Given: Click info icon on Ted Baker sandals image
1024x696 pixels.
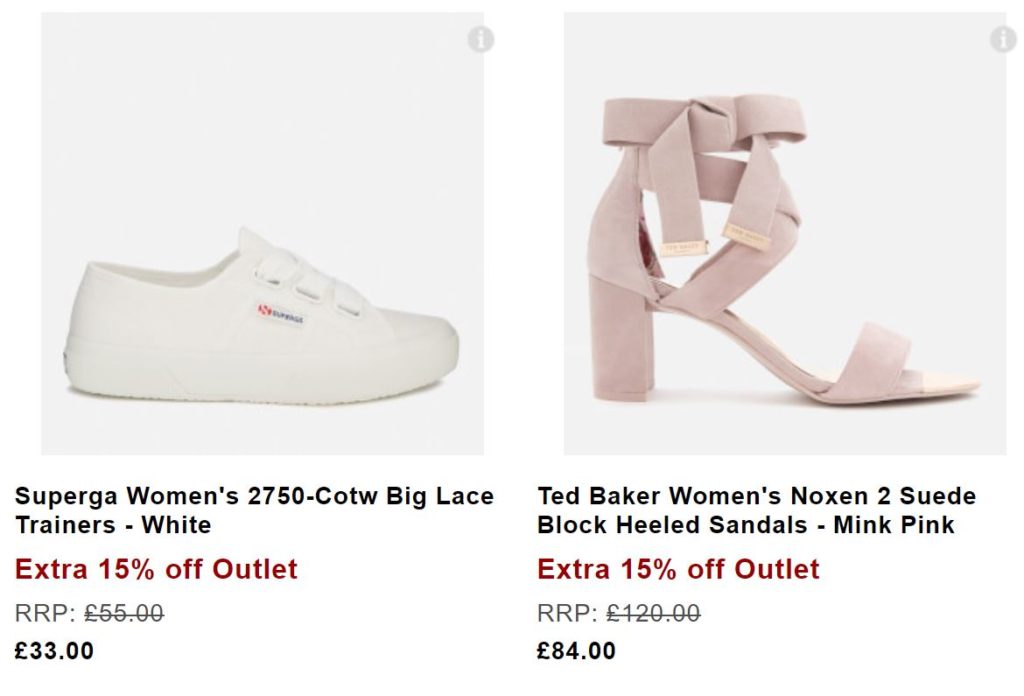Looking at the screenshot, I should 1003,40.
